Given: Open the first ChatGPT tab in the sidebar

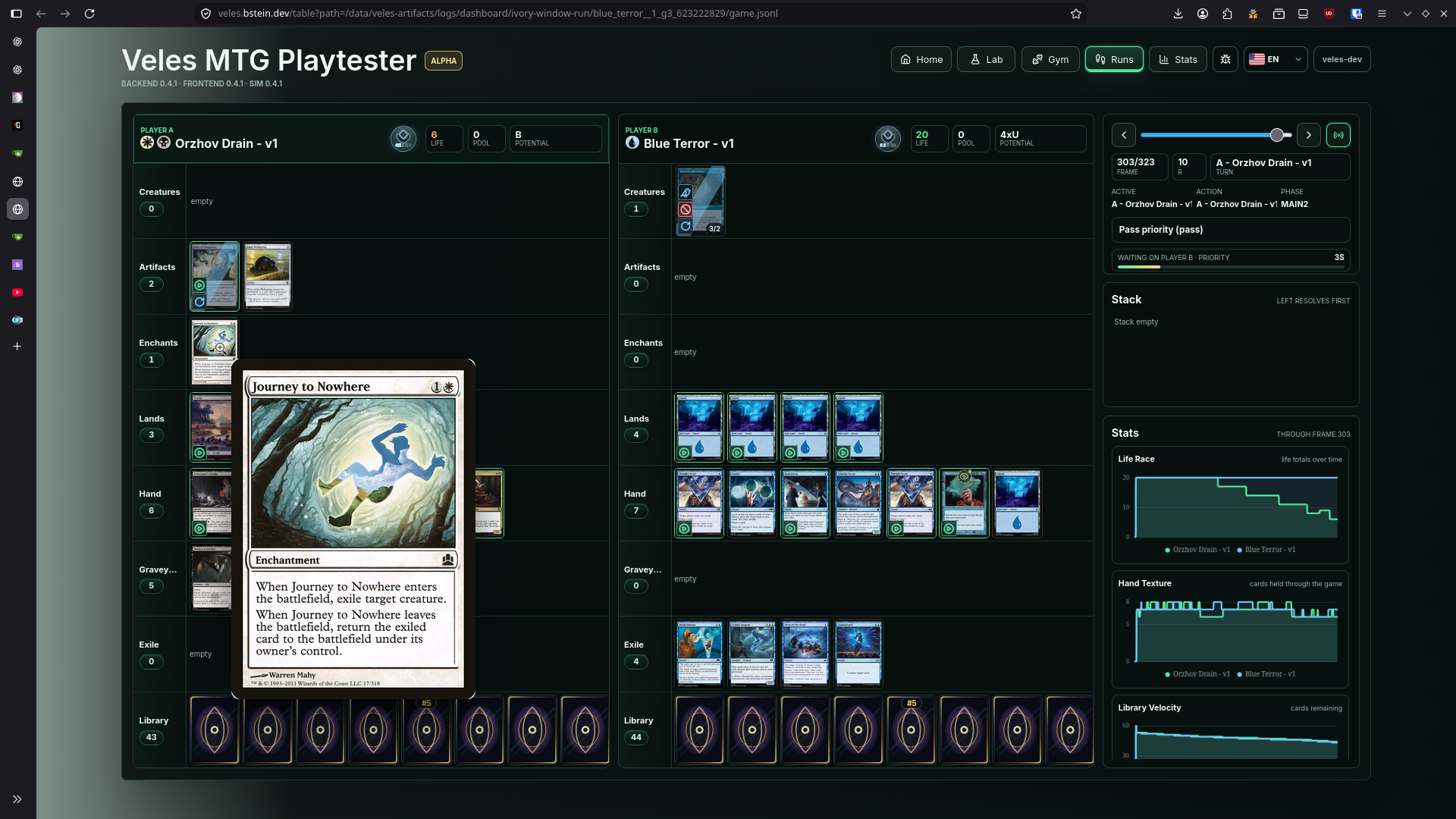Looking at the screenshot, I should tap(17, 42).
